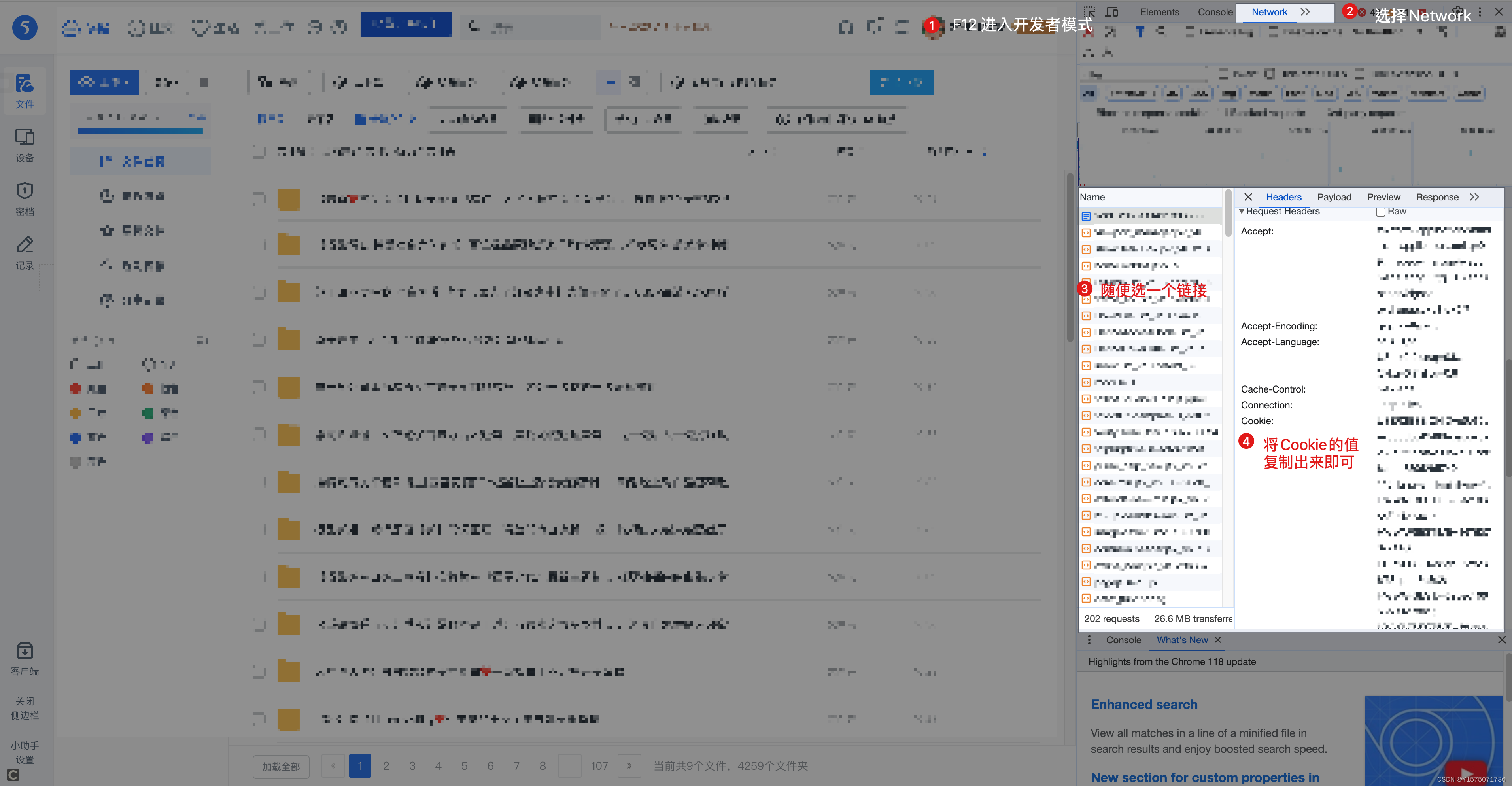
Task: Tick checkbox of the first folder row
Action: (259, 198)
